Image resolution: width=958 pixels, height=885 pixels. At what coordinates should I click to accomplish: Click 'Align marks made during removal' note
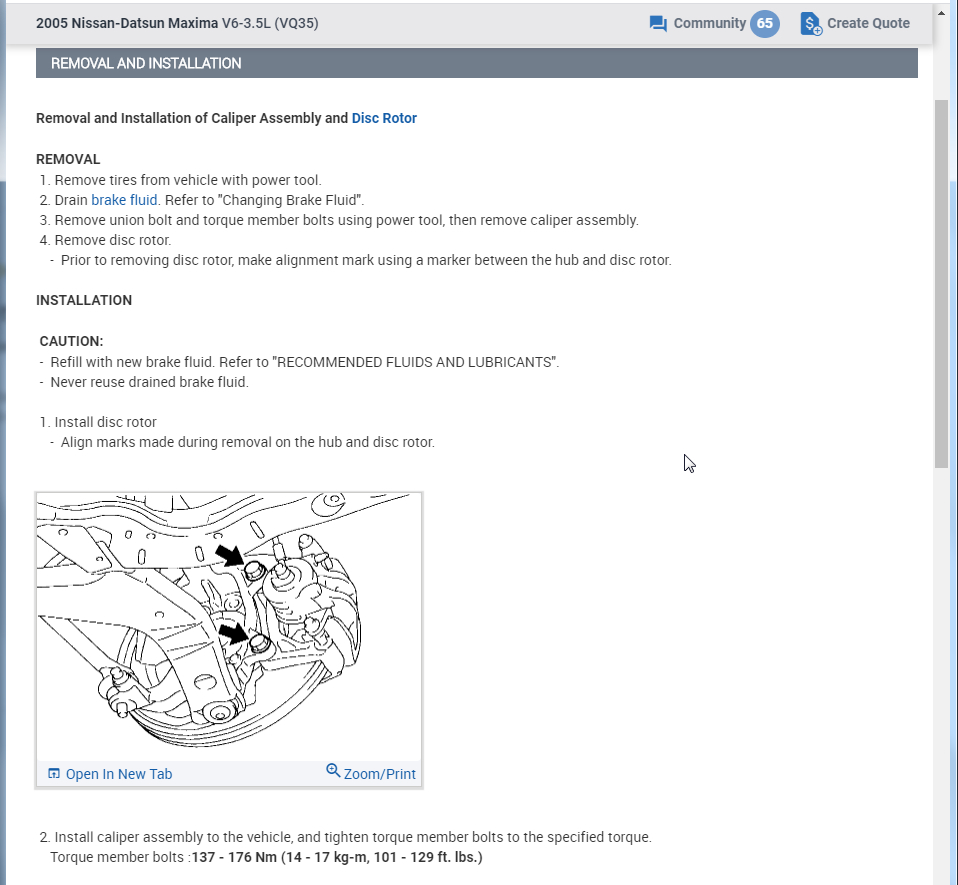pos(243,442)
